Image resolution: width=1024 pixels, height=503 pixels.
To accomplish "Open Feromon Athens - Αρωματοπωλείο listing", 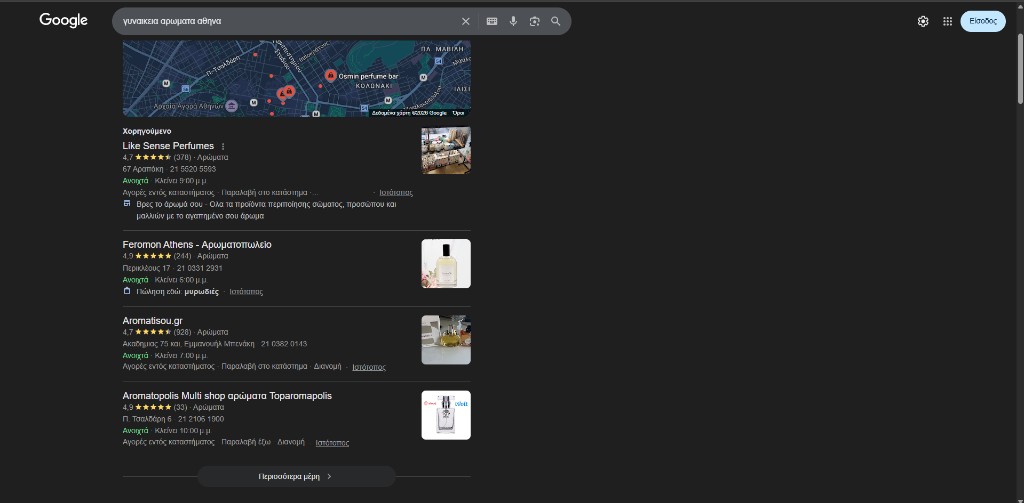I will 197,244.
